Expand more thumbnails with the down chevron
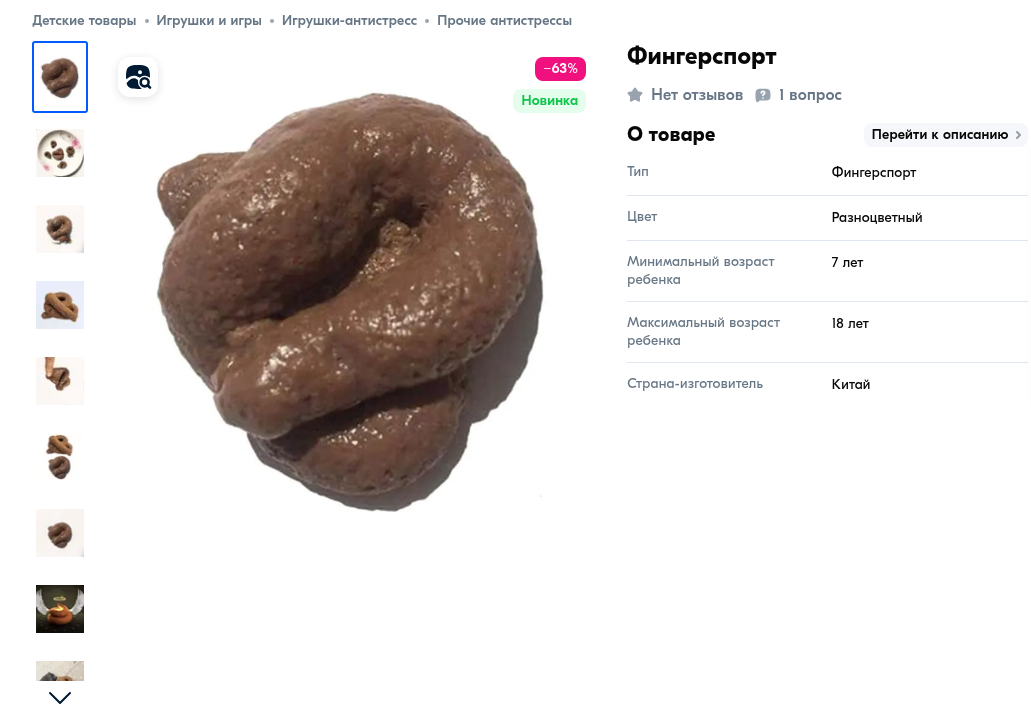This screenshot has width=1031, height=720. coord(60,698)
